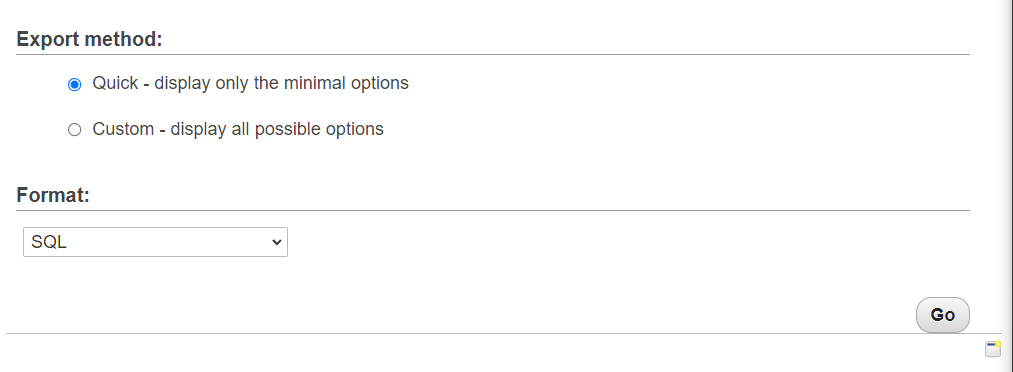The image size is (1013, 372).
Task: Open the Format dropdown showing SQL
Action: [x=155, y=242]
